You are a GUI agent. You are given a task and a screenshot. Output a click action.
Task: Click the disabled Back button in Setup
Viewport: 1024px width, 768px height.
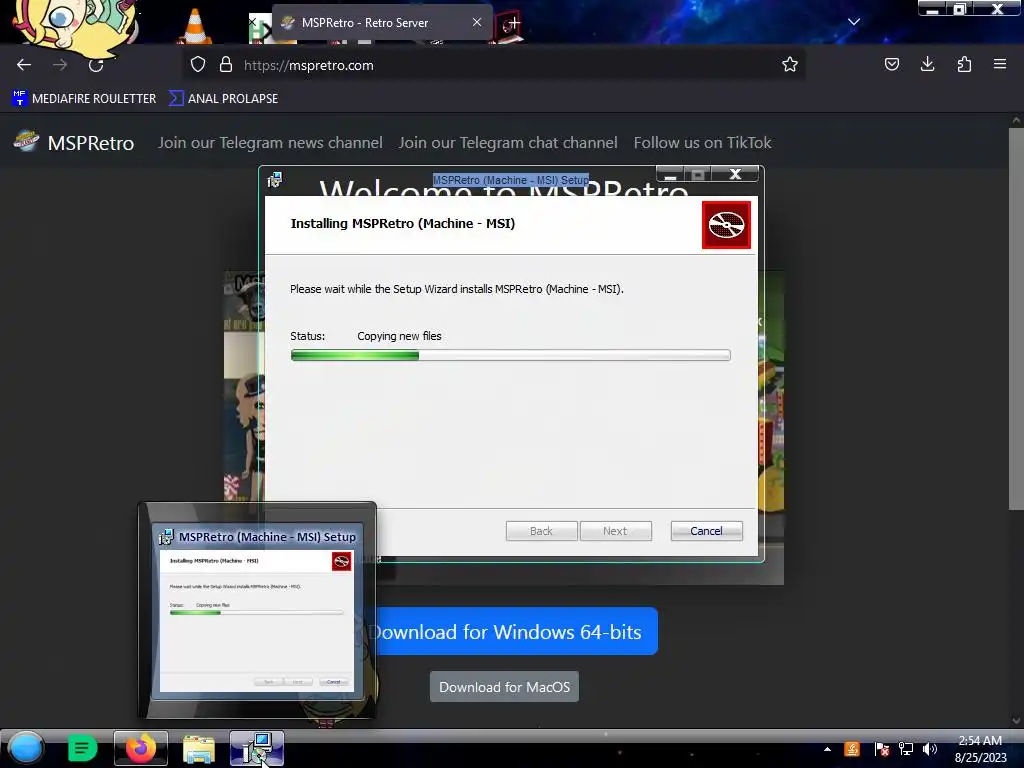pos(541,531)
